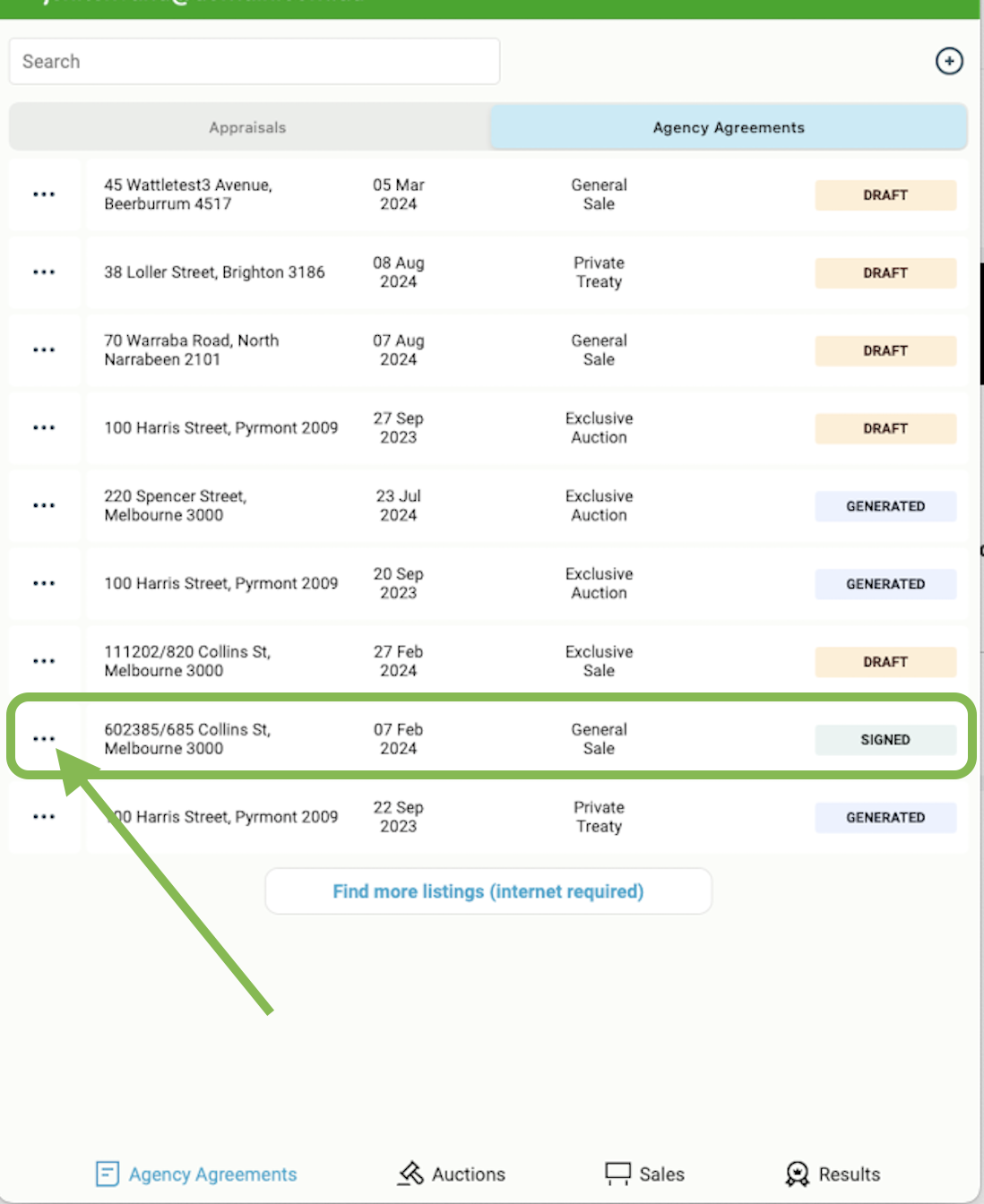
Task: Click the SIGNED status badge
Action: 885,740
